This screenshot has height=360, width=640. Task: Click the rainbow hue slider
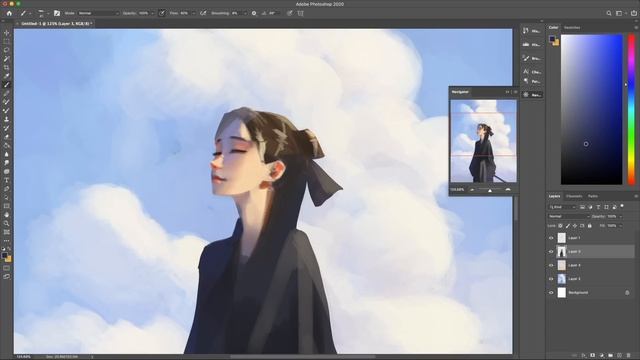coord(631,109)
